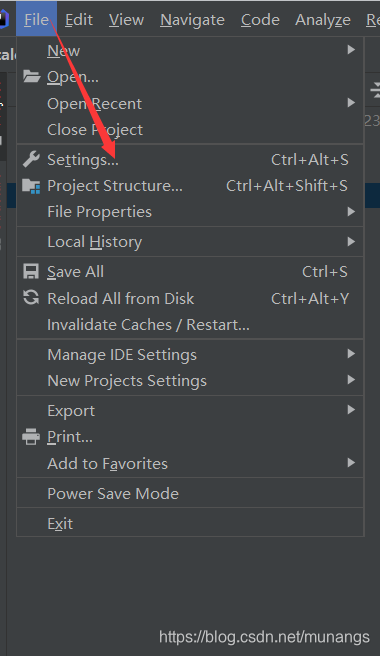Screen dimensions: 380x656
Task: Open the Edit menu
Action: [79, 20]
